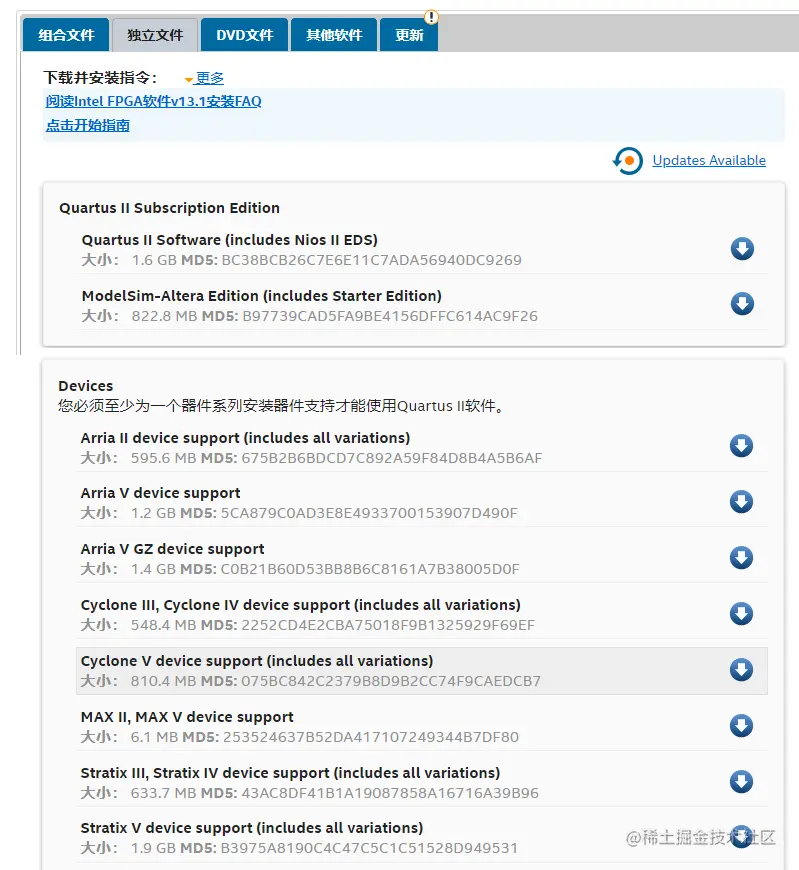Click Arria II device support title
Screen dimensions: 799x870
click(245, 438)
